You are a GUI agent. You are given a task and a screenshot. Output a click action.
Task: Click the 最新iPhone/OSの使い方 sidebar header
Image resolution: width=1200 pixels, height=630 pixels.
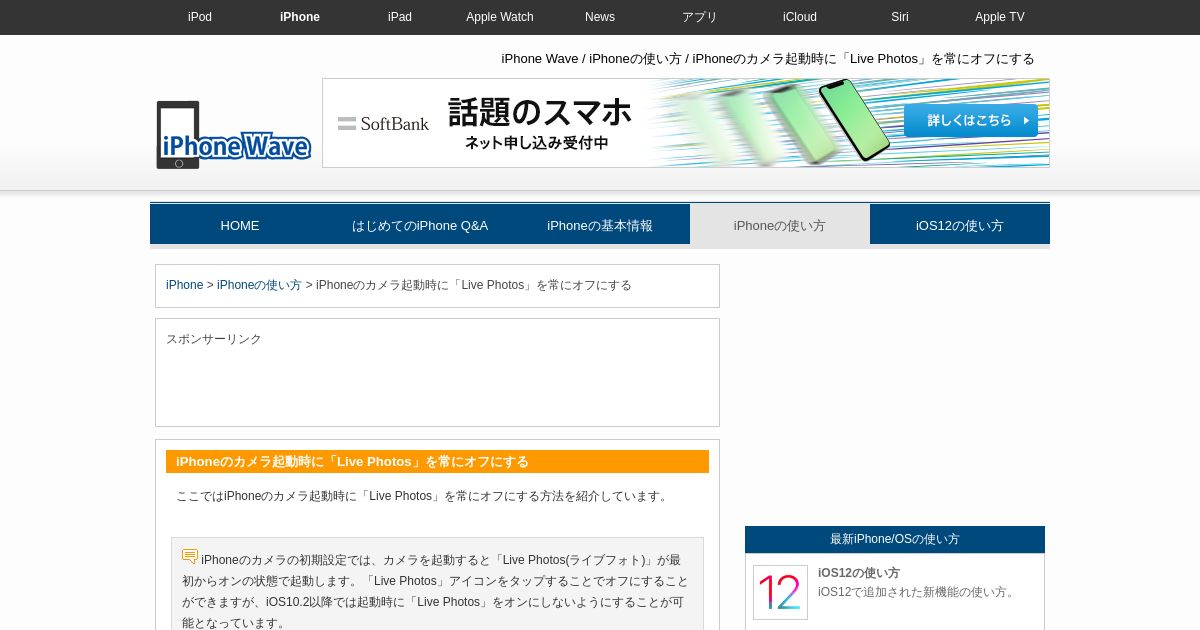895,539
